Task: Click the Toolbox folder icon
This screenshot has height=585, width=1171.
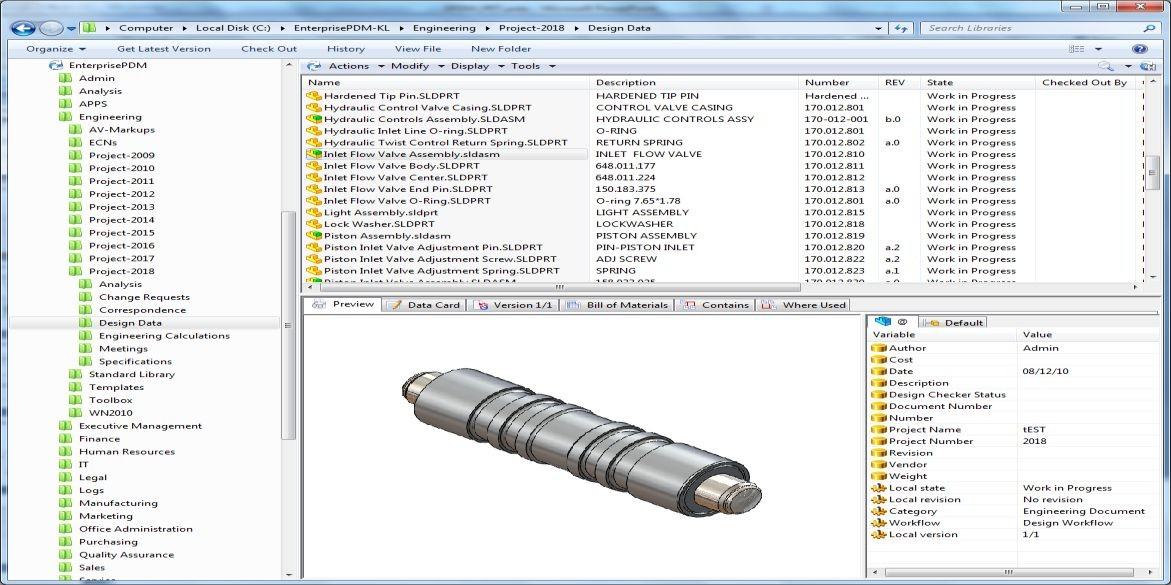Action: pos(75,400)
